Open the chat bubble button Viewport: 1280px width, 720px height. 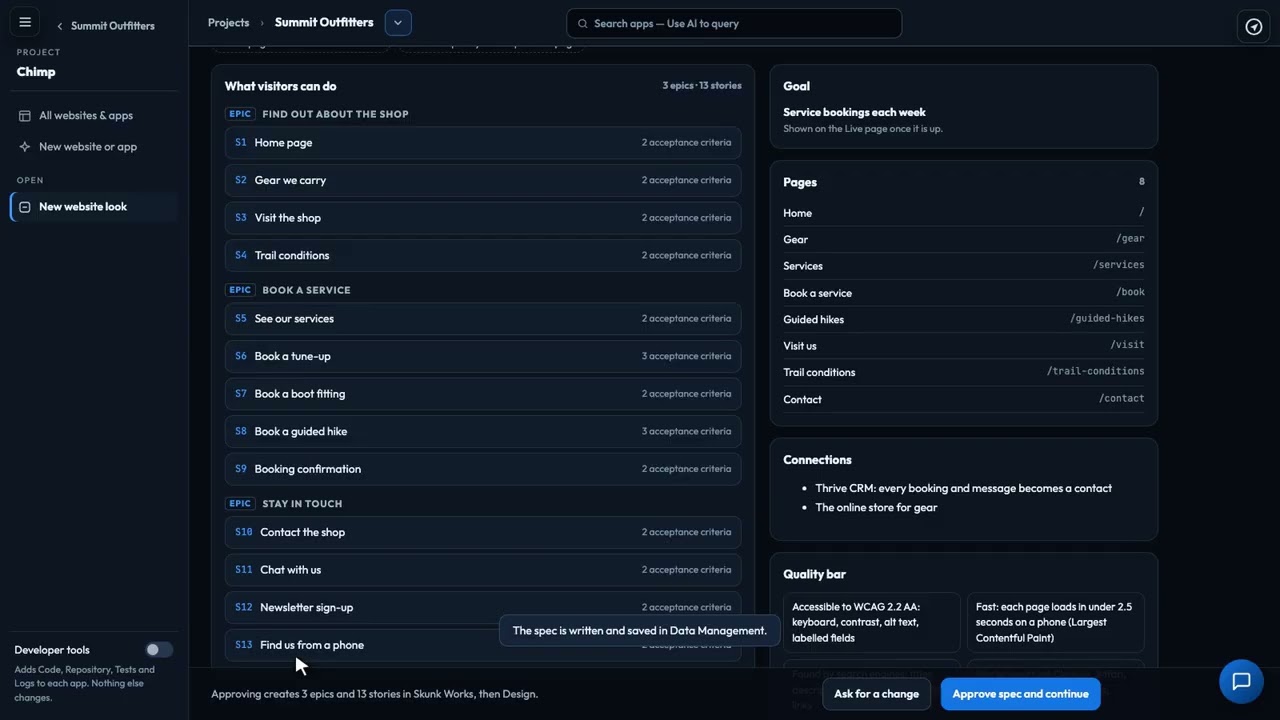pos(1241,682)
